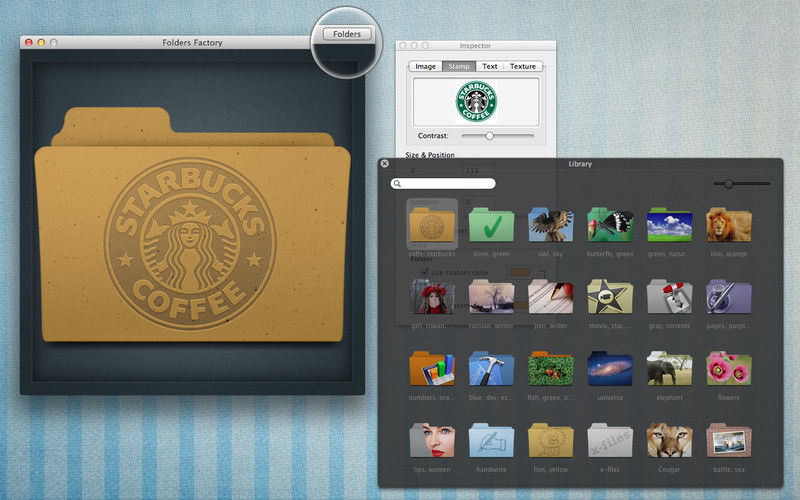Pick the 'Cougar' folder icon
Screen dimensions: 800x500
[669, 440]
